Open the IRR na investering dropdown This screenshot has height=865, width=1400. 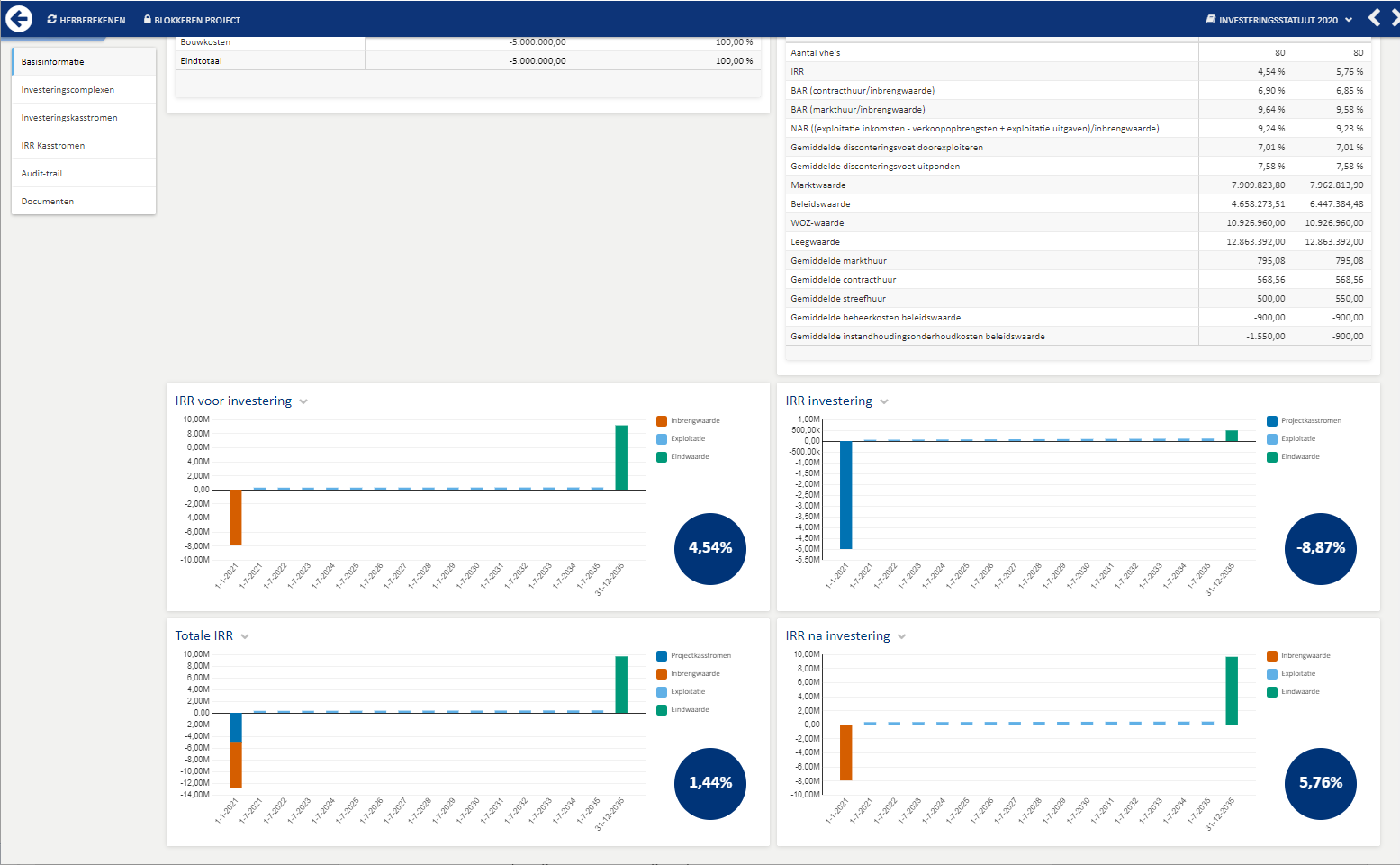tap(902, 637)
